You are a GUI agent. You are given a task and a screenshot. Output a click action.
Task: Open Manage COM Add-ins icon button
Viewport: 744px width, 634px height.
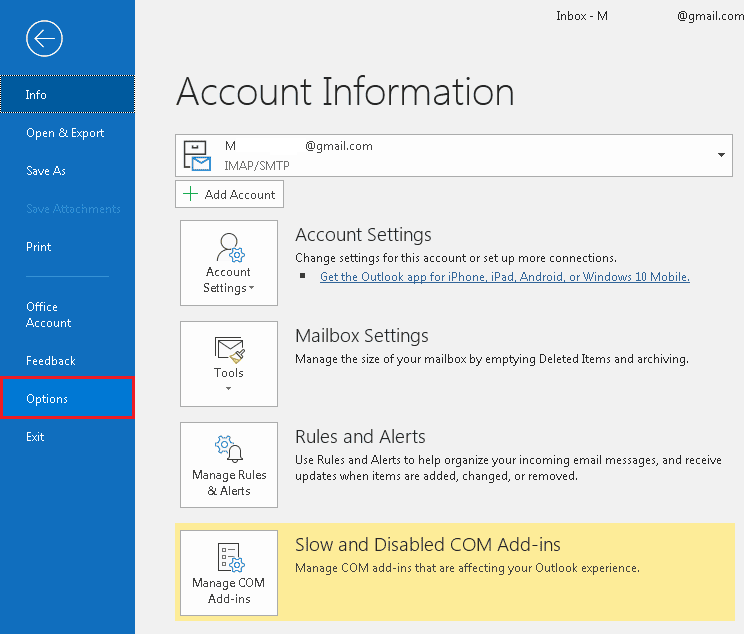click(x=229, y=573)
